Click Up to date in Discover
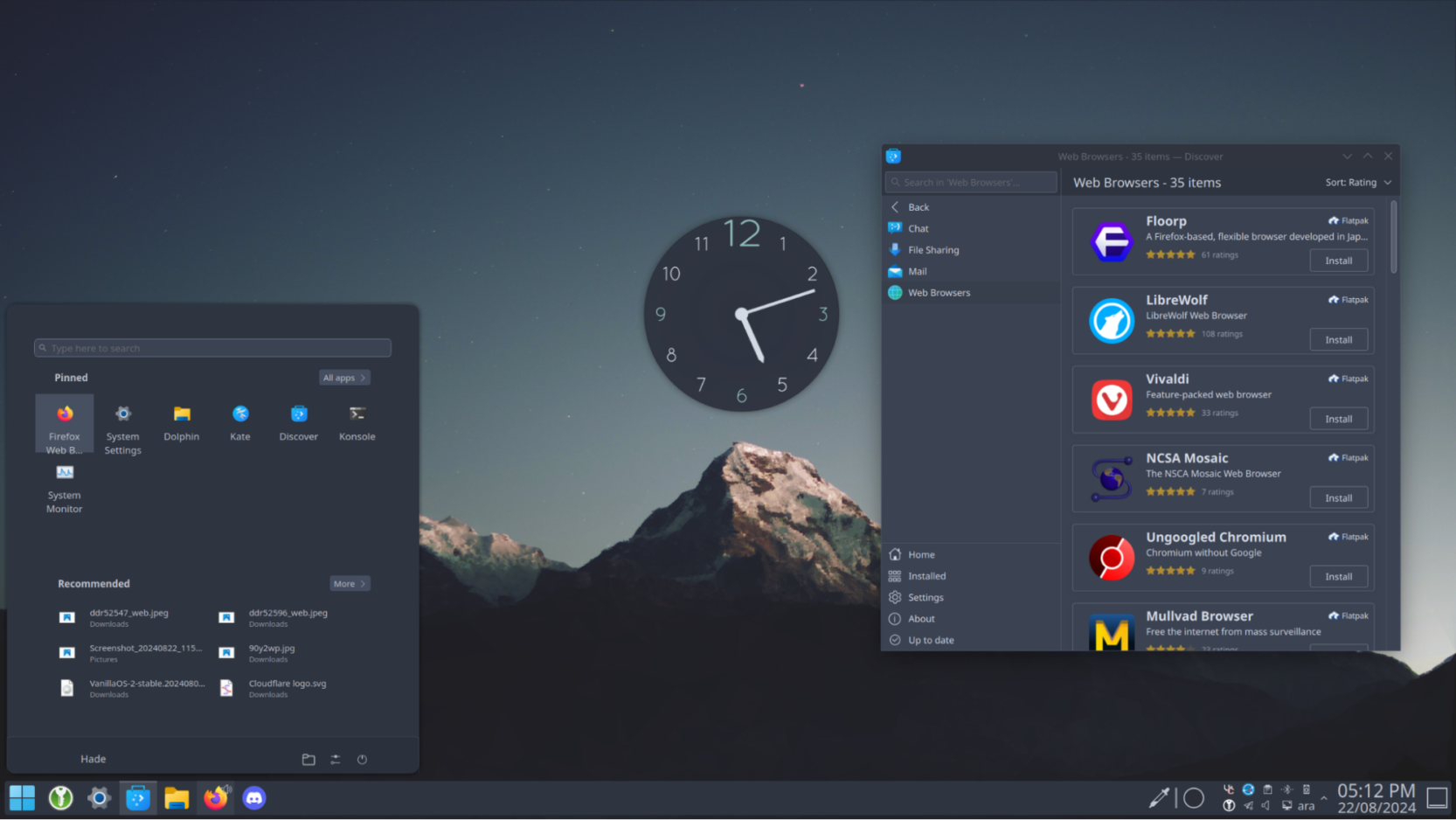 click(x=971, y=640)
